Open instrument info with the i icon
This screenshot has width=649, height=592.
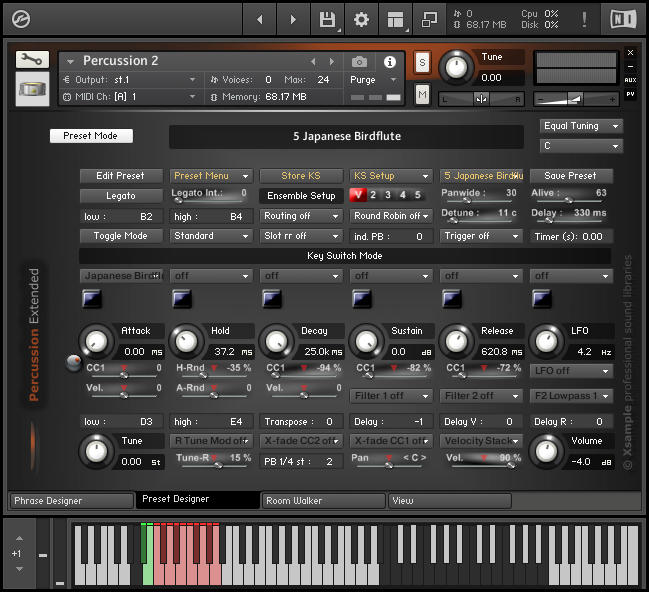389,62
